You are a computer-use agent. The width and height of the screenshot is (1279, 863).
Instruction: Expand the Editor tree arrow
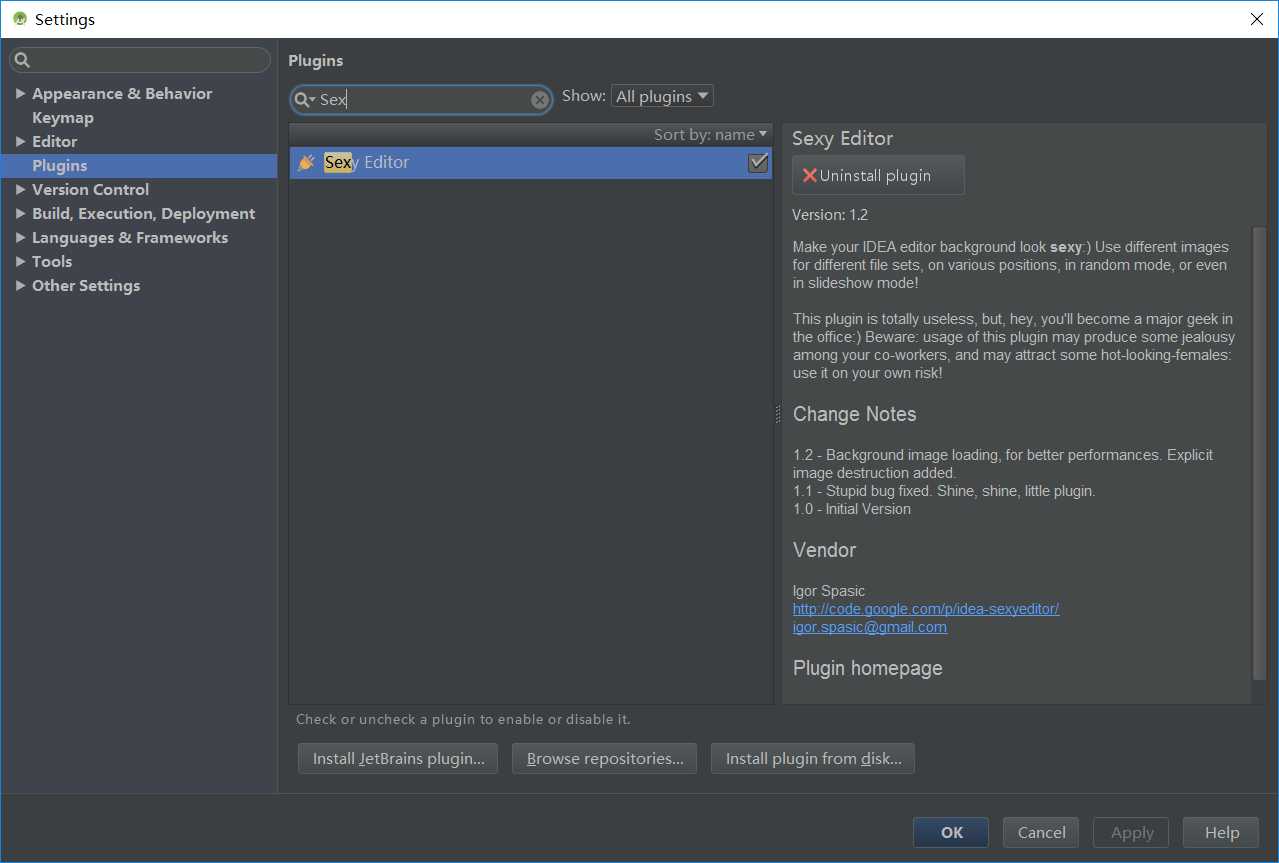[x=21, y=141]
